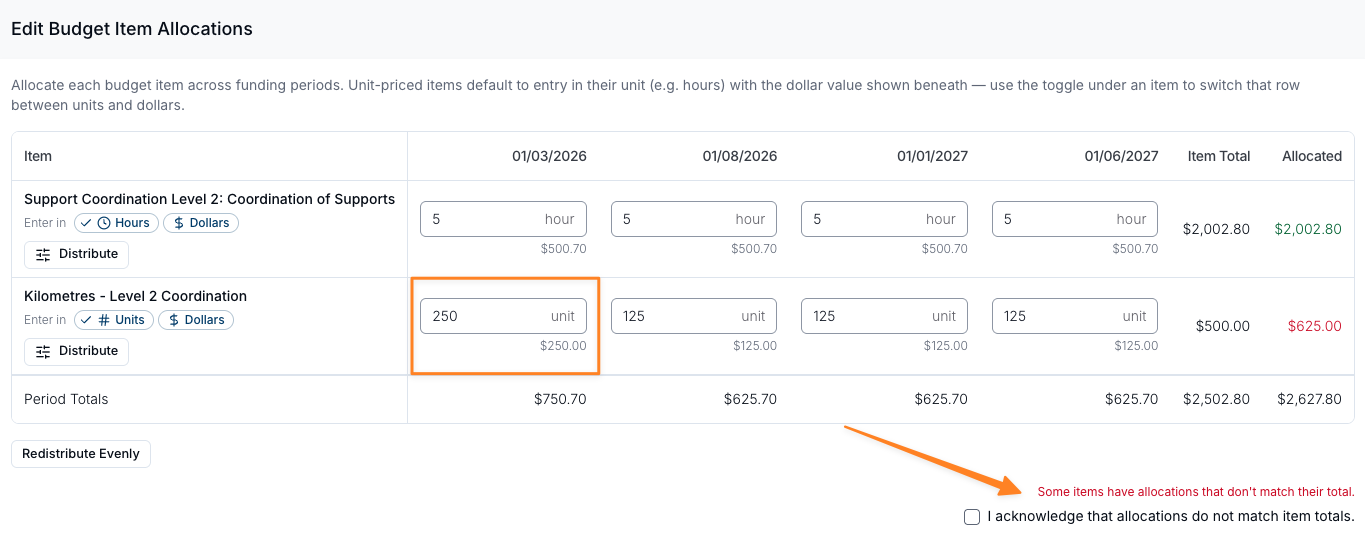Click the Redistribute Evenly button
1365x540 pixels.
(81, 454)
